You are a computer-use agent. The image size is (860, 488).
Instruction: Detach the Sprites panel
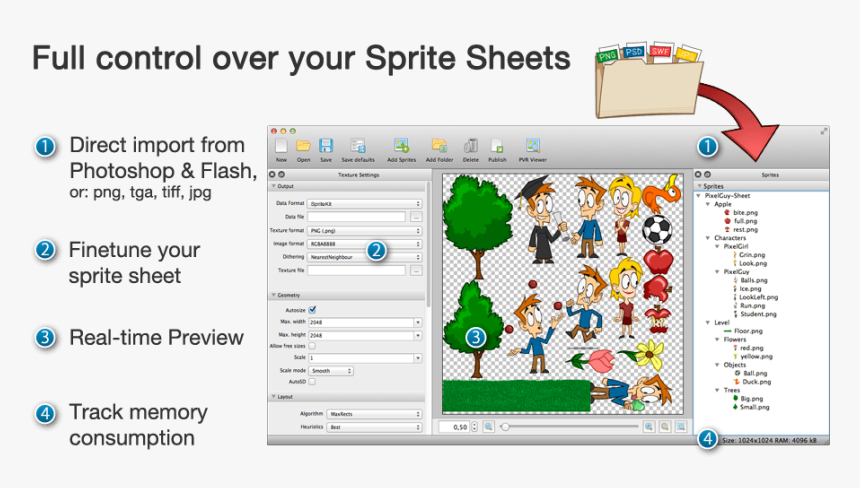(708, 174)
